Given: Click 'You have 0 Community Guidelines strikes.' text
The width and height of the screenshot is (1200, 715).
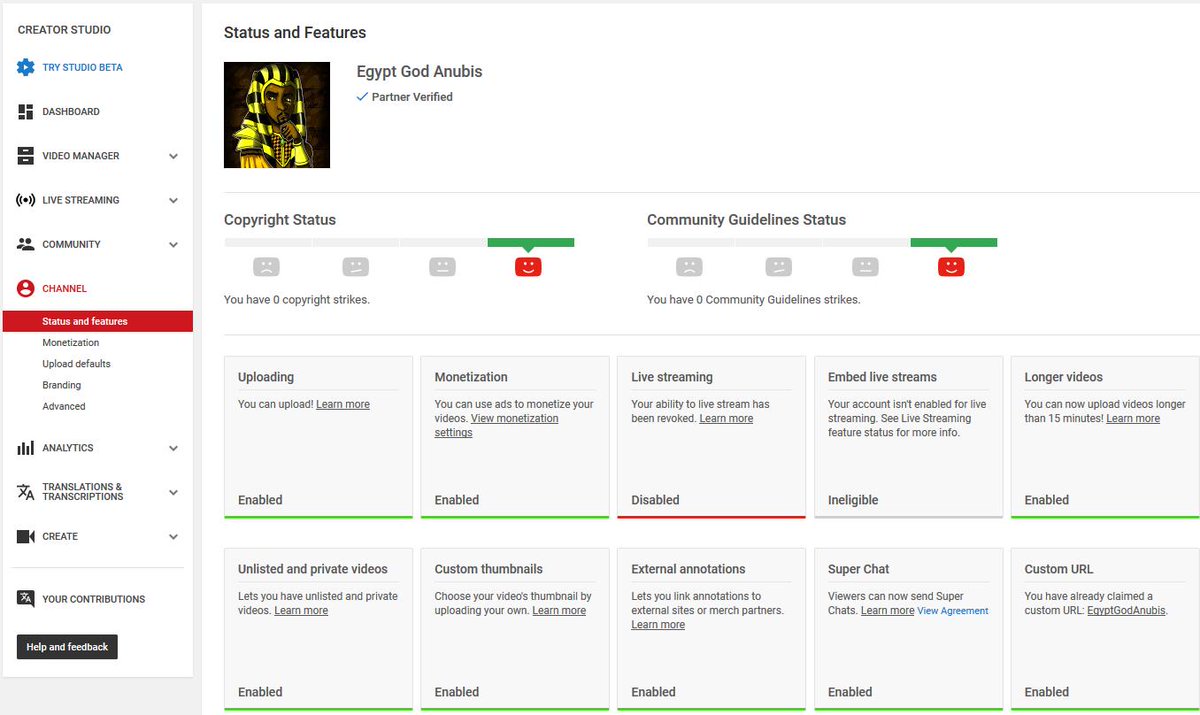Looking at the screenshot, I should [x=754, y=299].
